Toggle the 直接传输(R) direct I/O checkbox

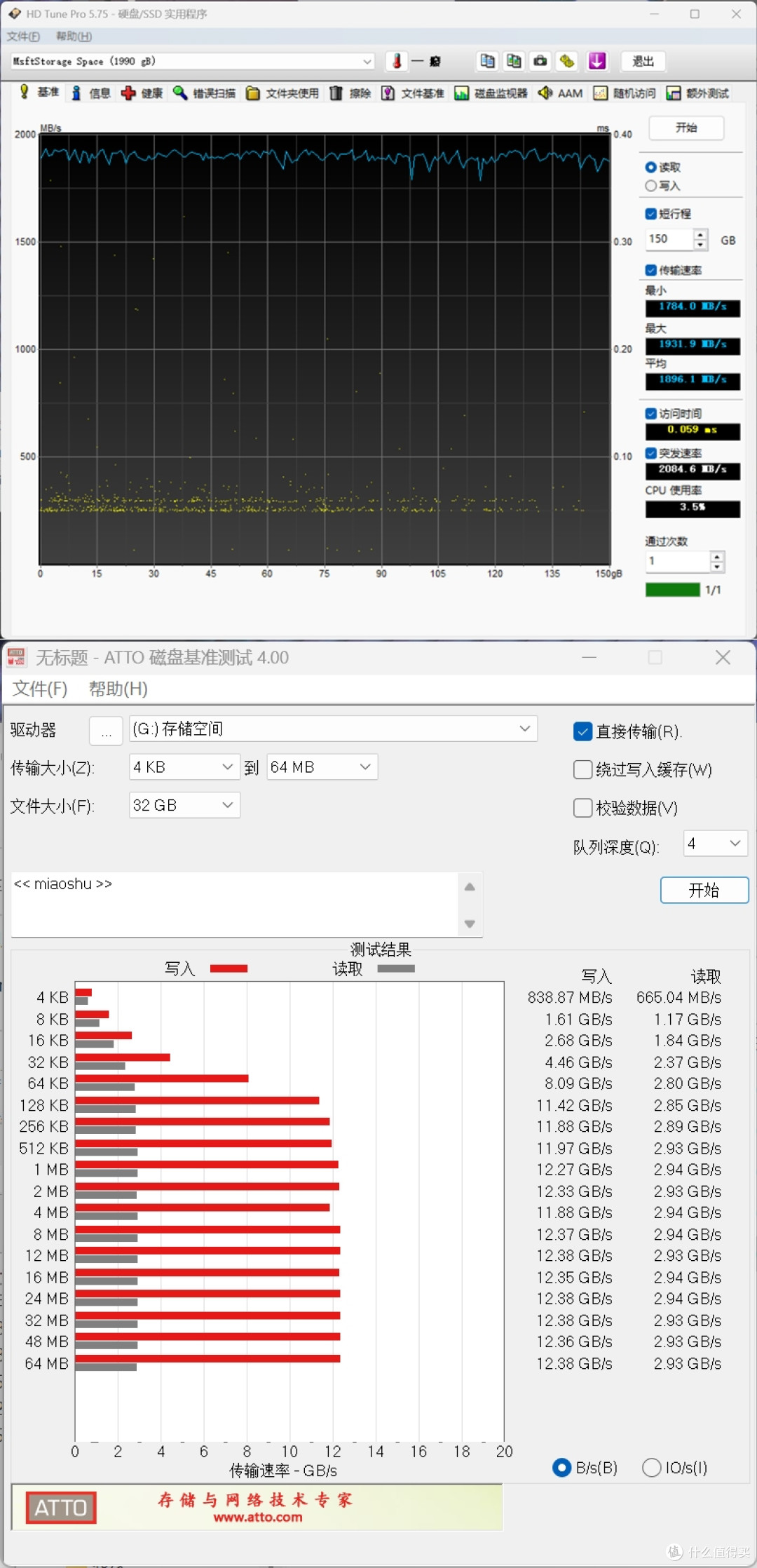tap(582, 731)
